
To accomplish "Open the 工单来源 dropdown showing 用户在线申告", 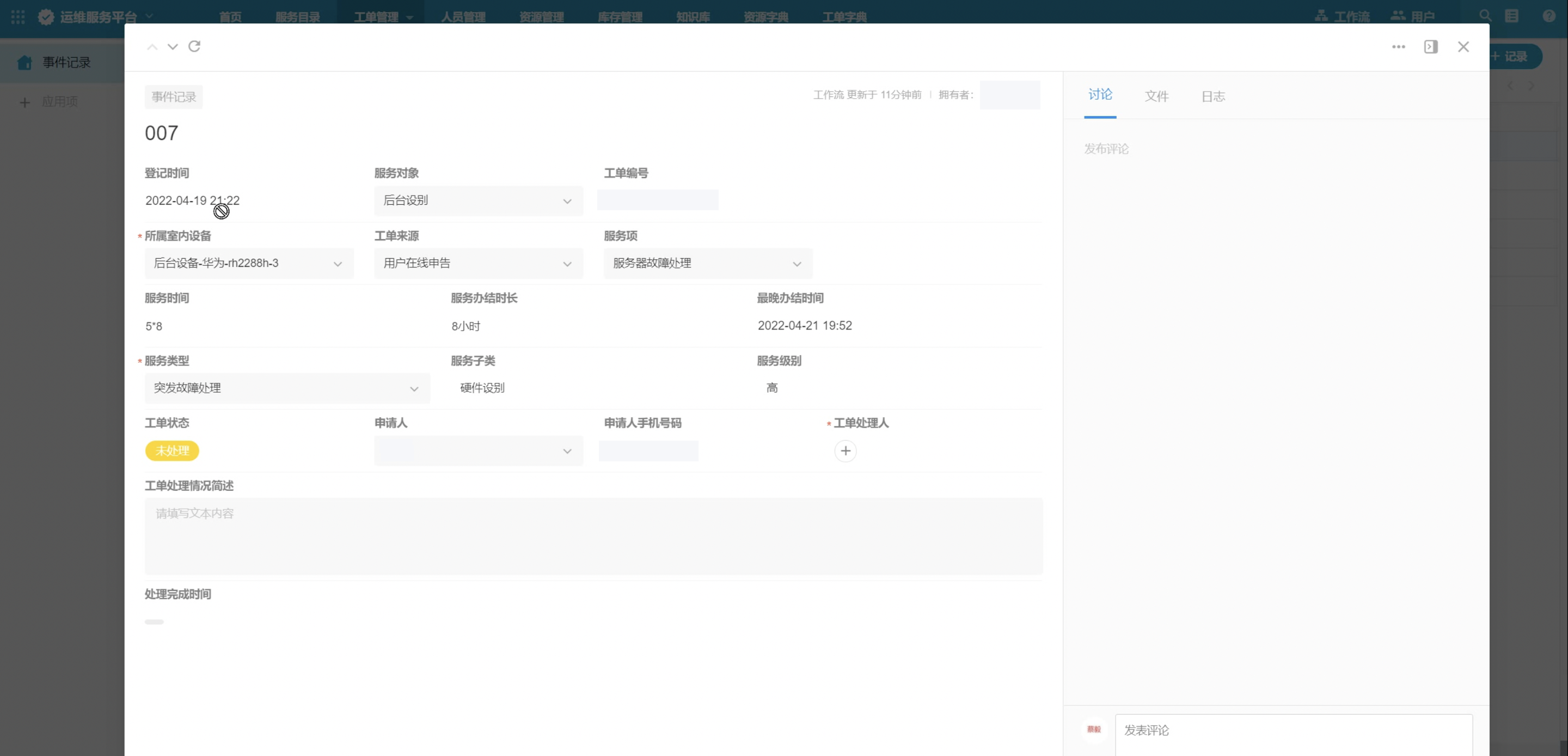I will point(479,263).
